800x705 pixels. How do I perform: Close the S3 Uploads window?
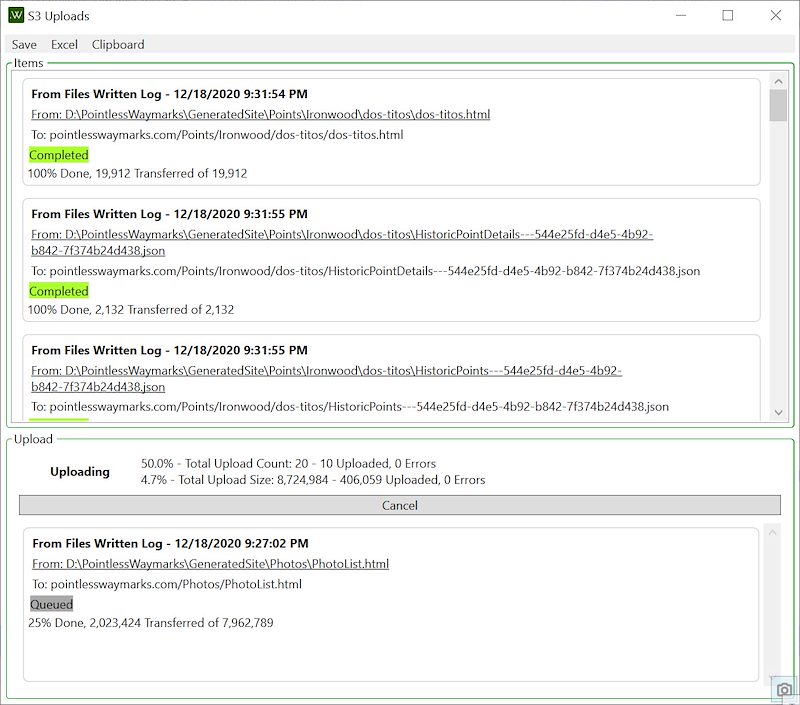pos(776,15)
